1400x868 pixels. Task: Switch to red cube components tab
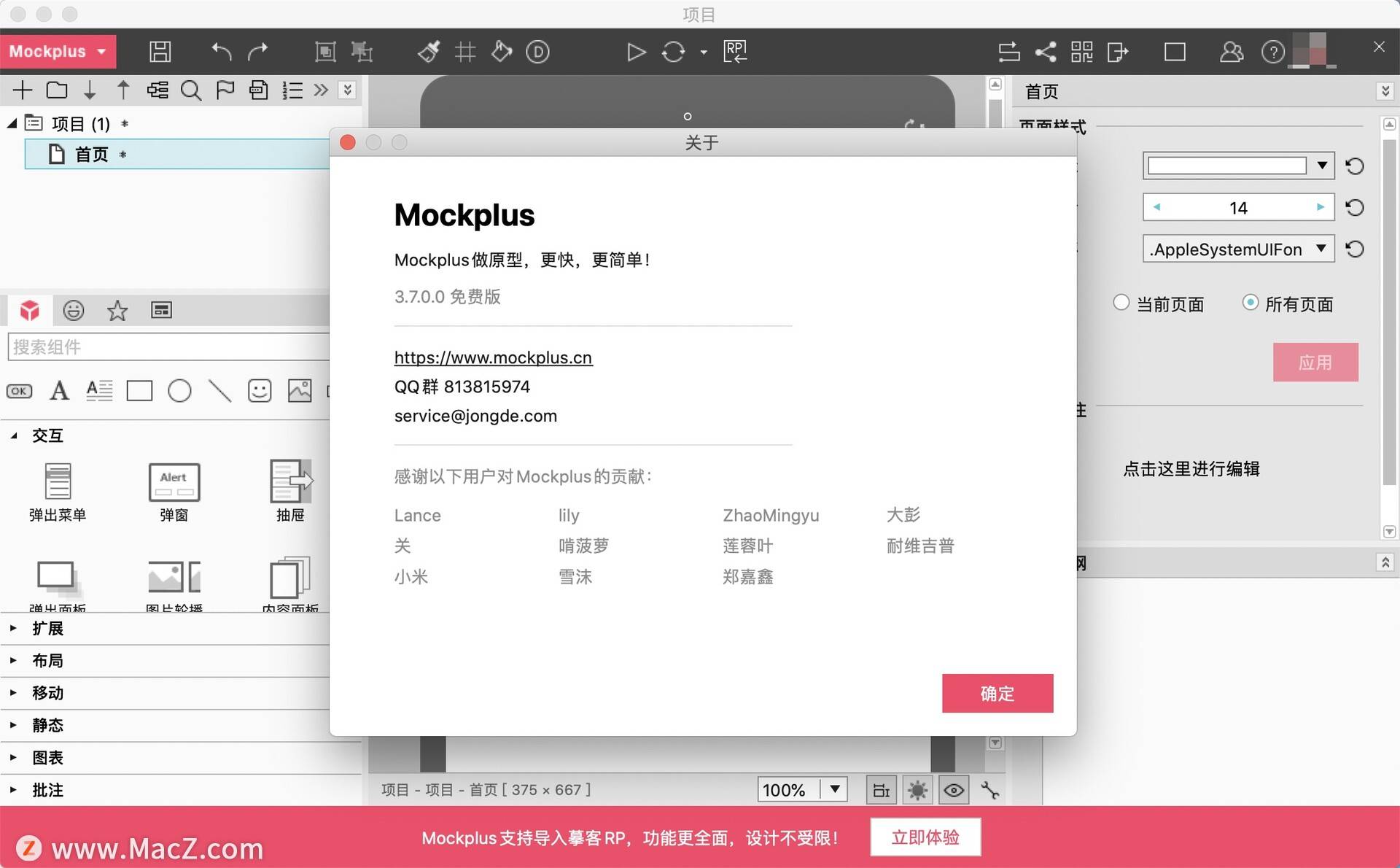point(29,310)
